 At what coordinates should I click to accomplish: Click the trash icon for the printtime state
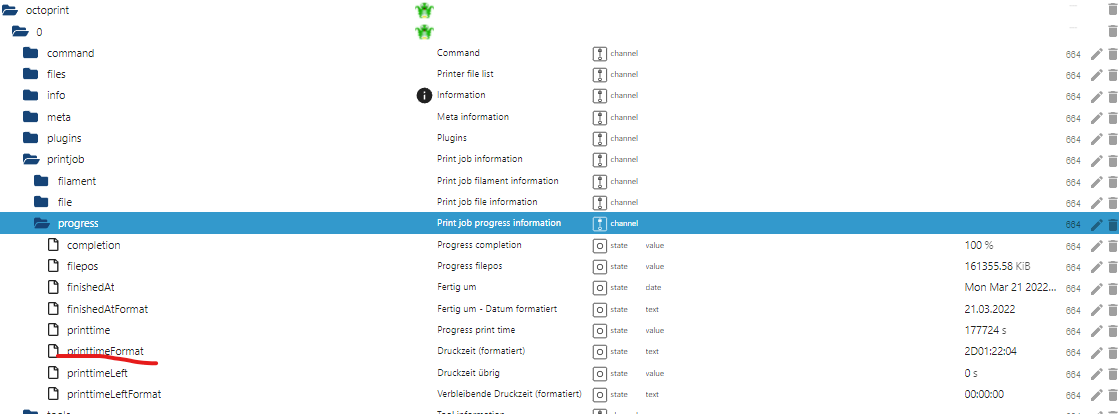(x=1112, y=331)
